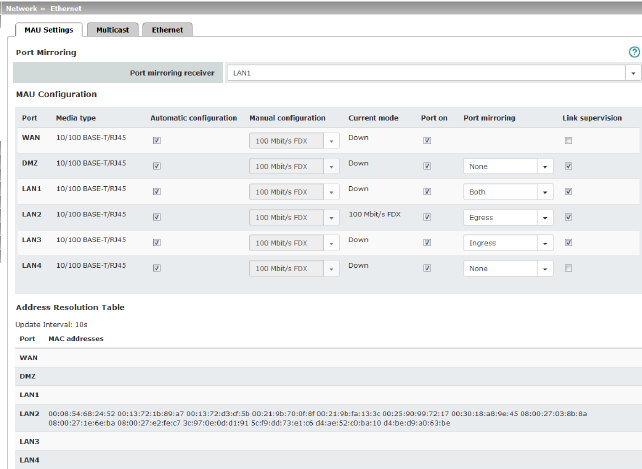
Task: Click the Media type column header
Action: coord(76,118)
